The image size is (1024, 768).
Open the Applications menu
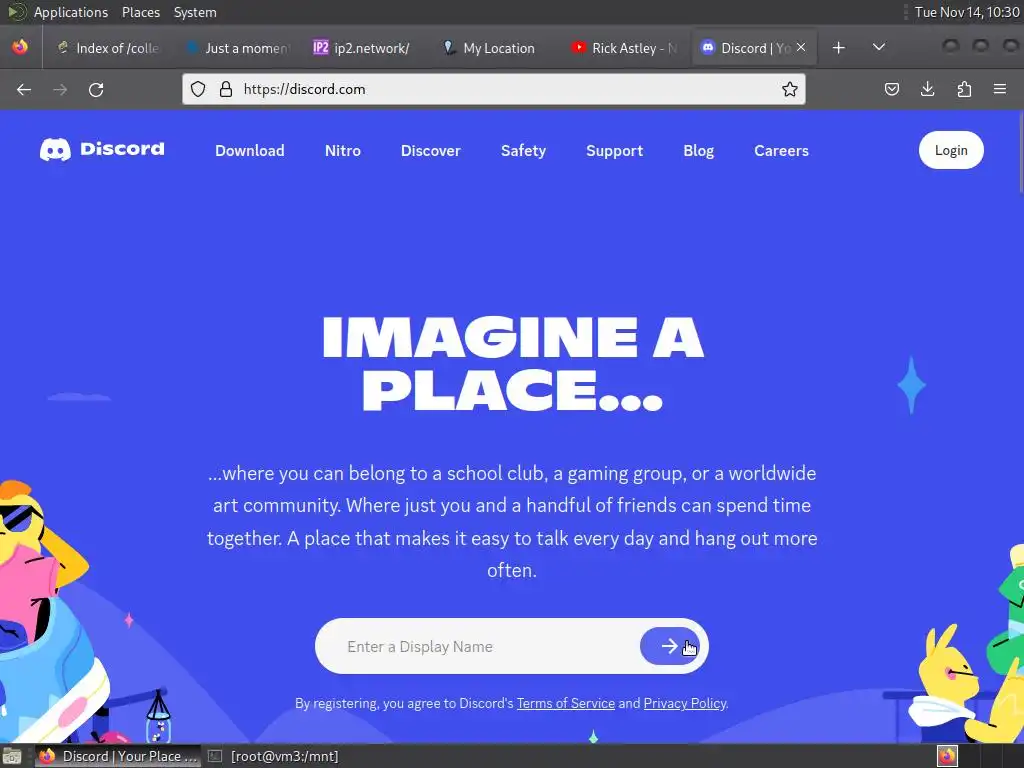coord(71,12)
